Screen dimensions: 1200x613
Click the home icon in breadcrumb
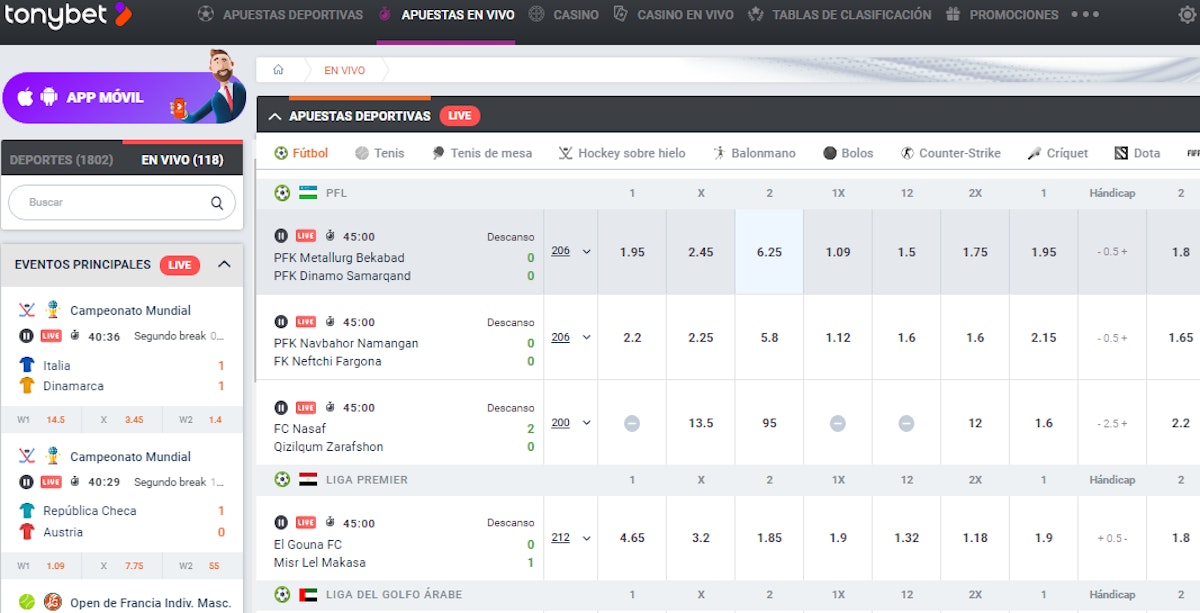coord(278,70)
